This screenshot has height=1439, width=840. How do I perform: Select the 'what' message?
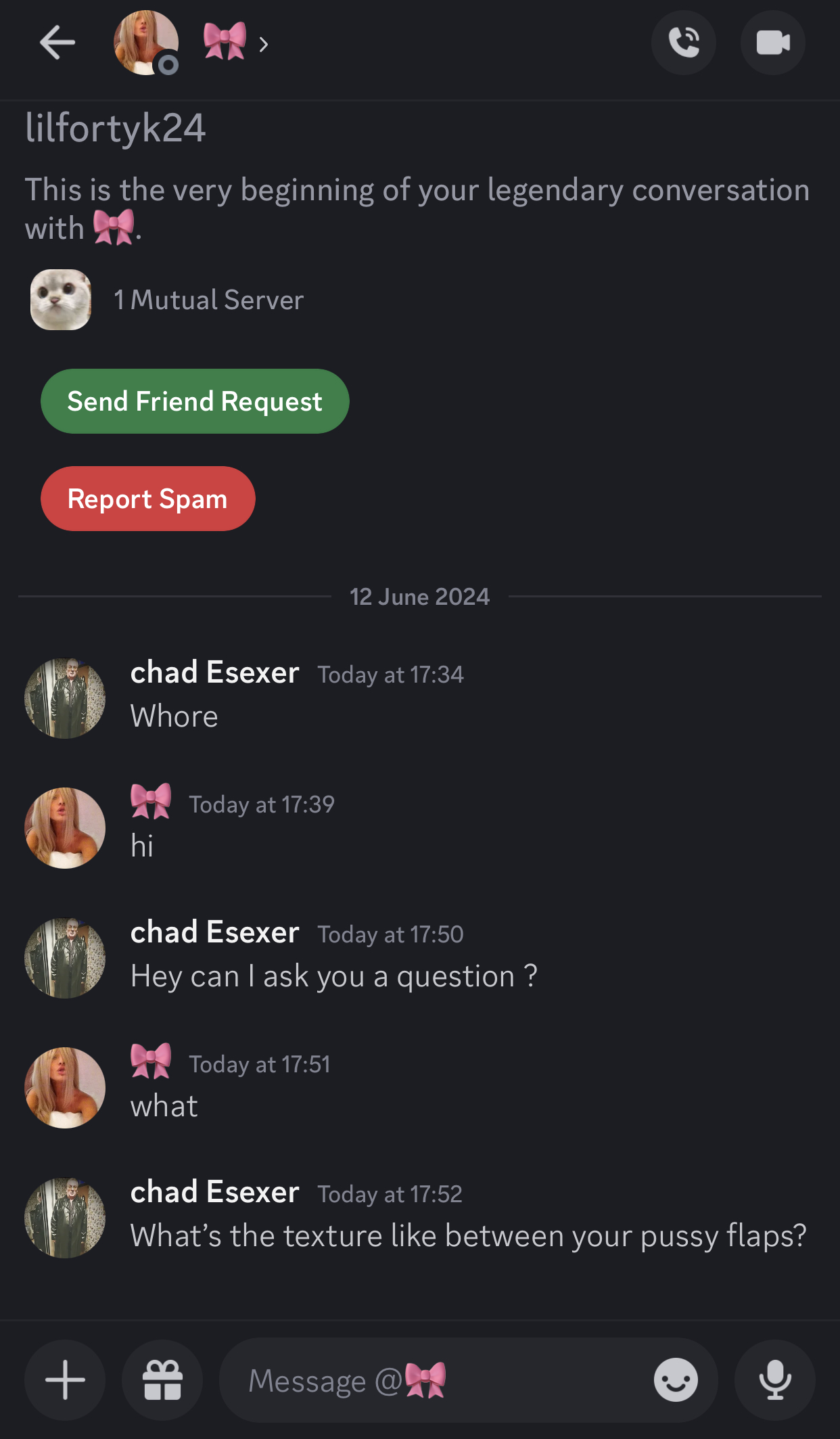click(164, 1106)
